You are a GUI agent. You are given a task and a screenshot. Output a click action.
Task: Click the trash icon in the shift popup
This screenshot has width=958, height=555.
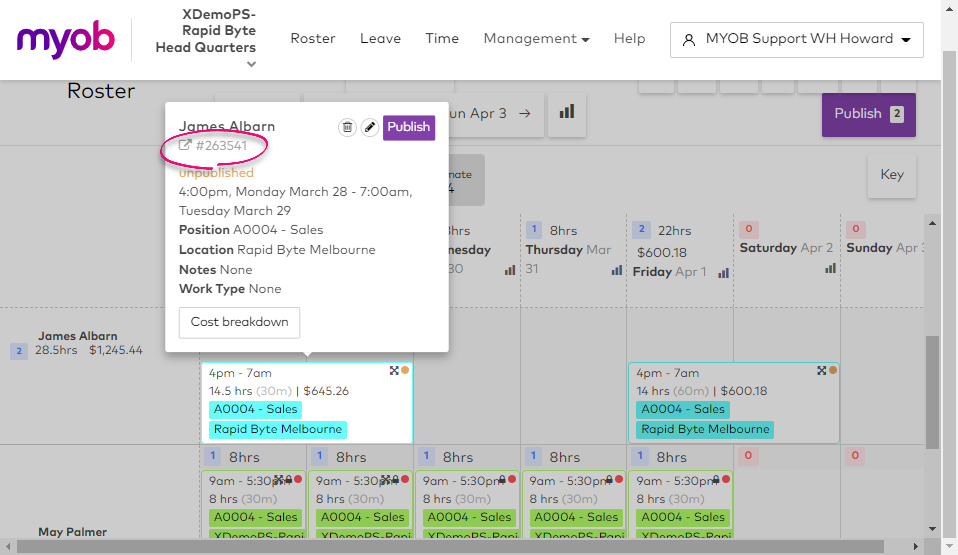click(347, 127)
